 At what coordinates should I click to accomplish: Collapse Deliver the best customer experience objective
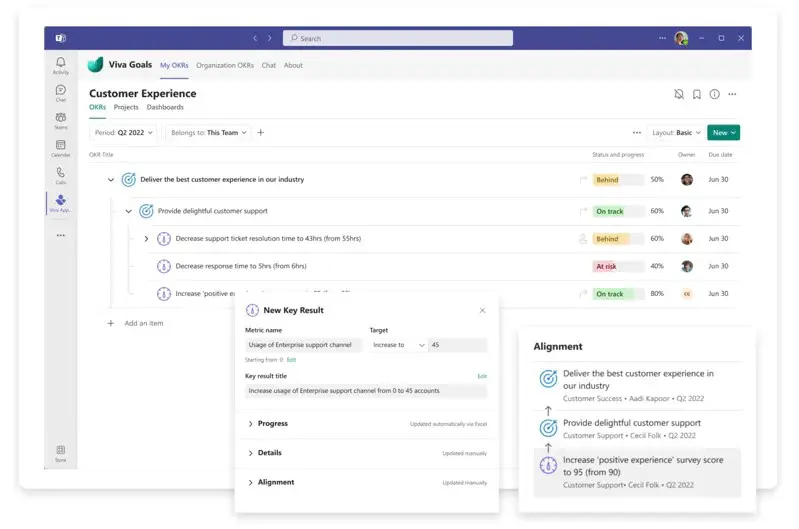pos(111,179)
